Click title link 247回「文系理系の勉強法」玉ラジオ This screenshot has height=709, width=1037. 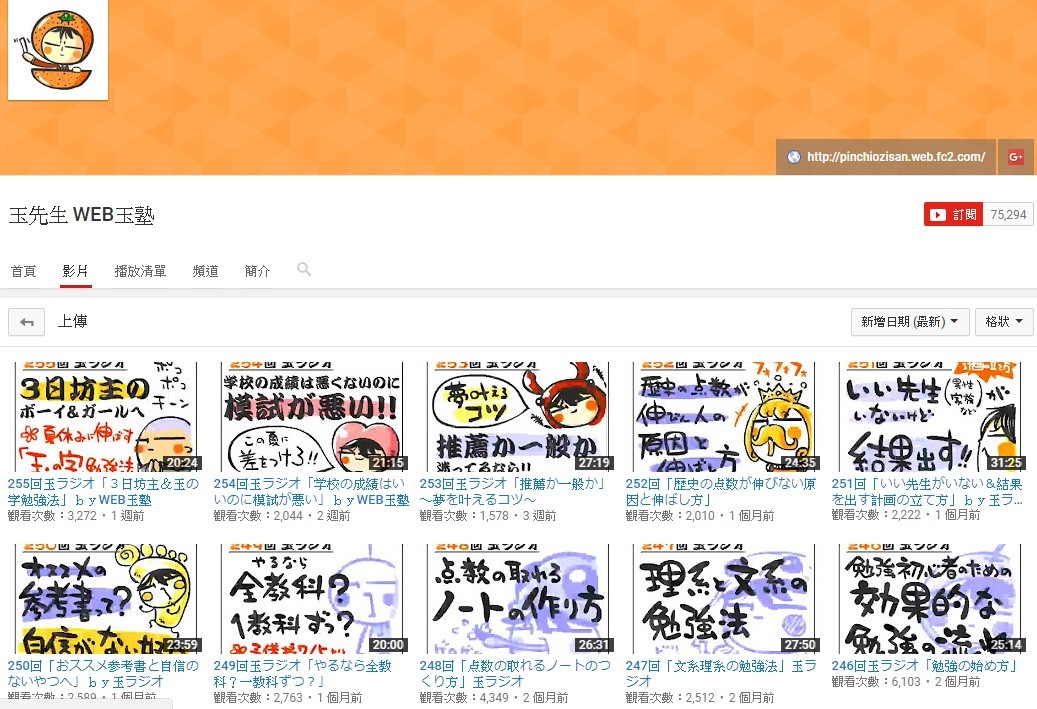coord(721,673)
